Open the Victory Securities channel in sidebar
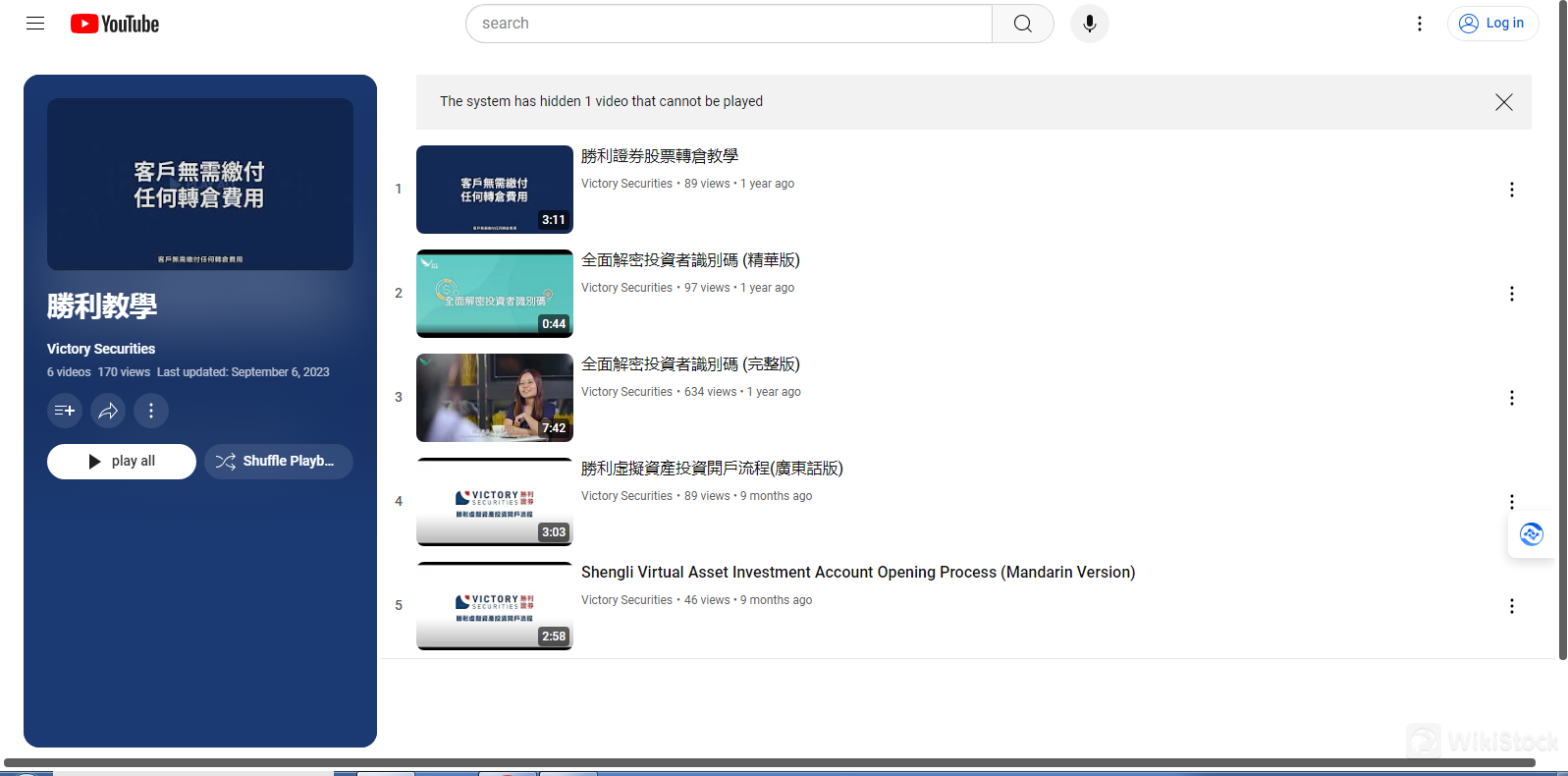This screenshot has width=1568, height=776. click(101, 349)
